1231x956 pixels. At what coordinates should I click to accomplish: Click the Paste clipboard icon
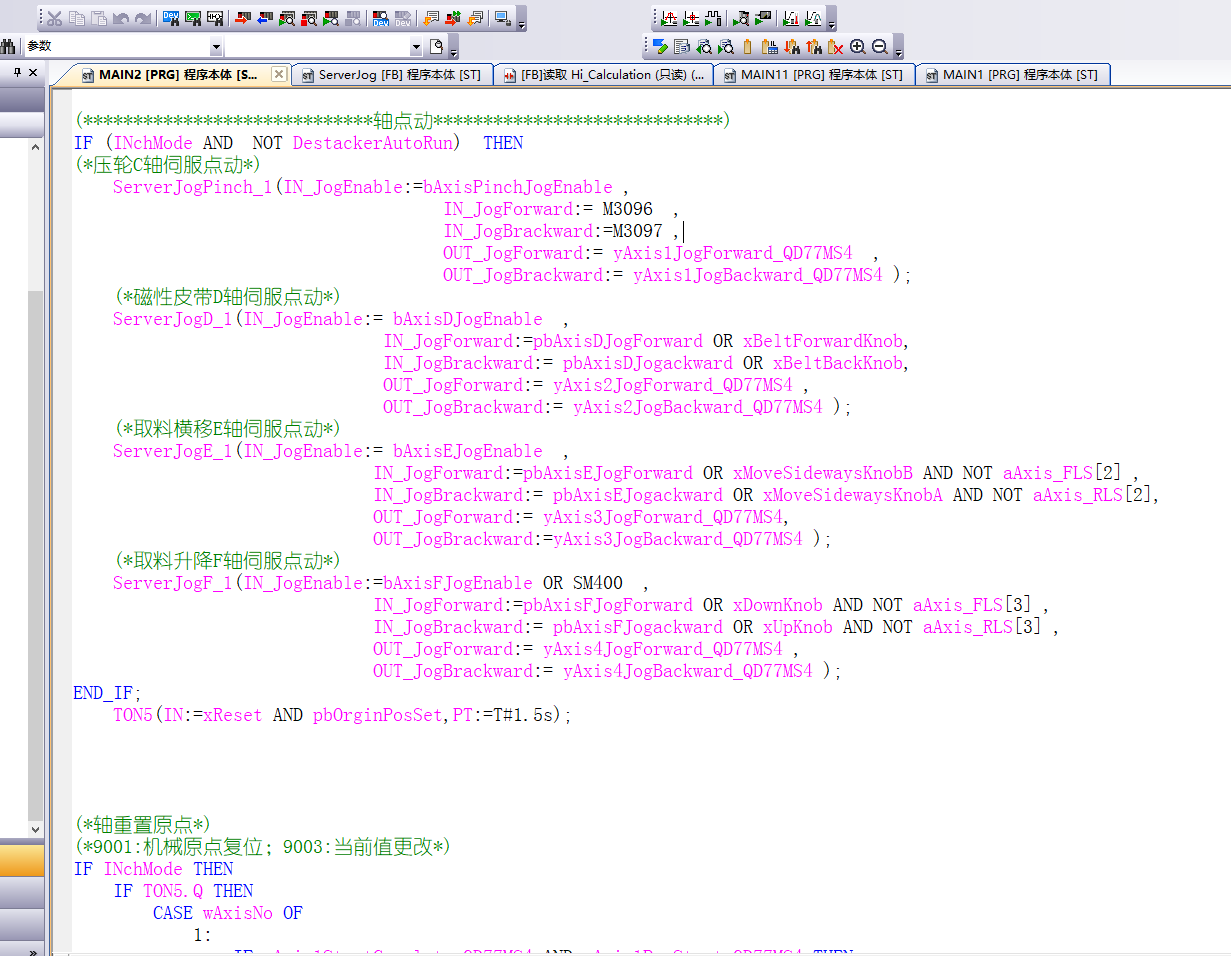point(99,18)
